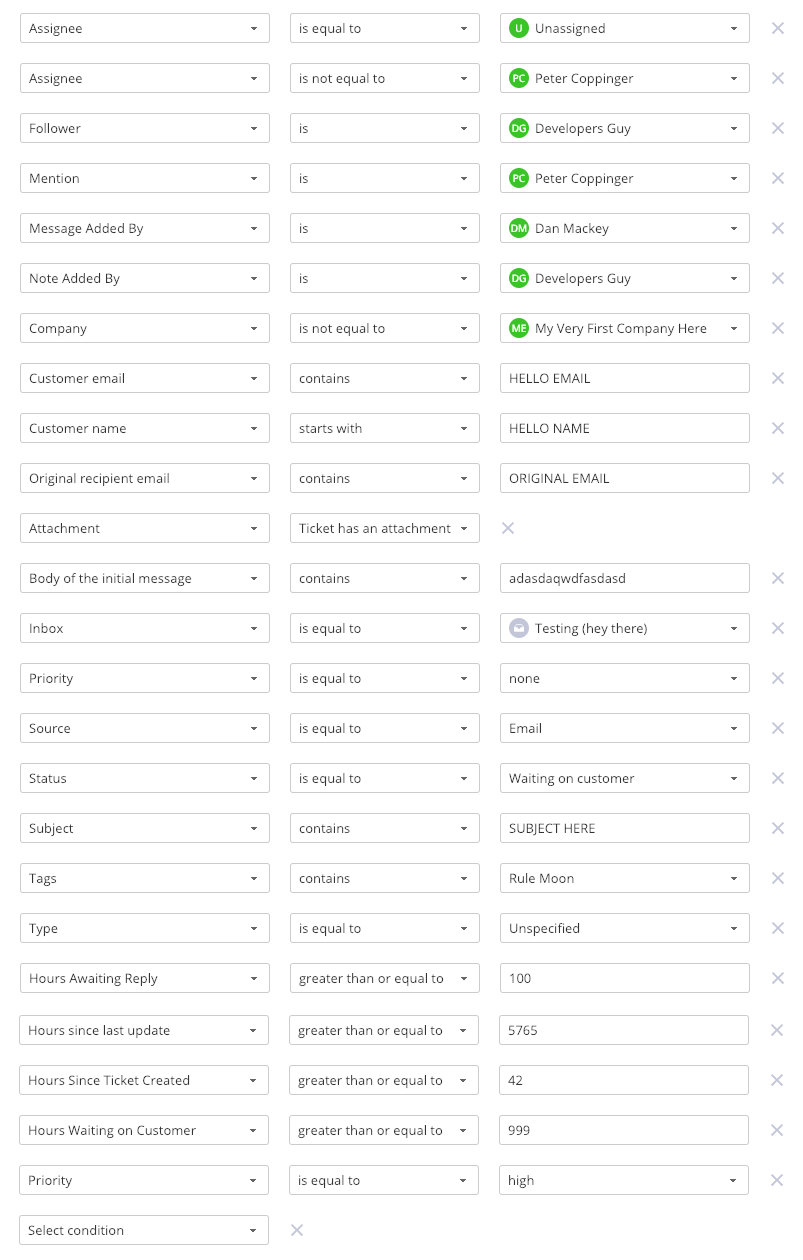Remove the Subject condition row
Image resolution: width=803 pixels, height=1260 pixels.
[x=777, y=828]
